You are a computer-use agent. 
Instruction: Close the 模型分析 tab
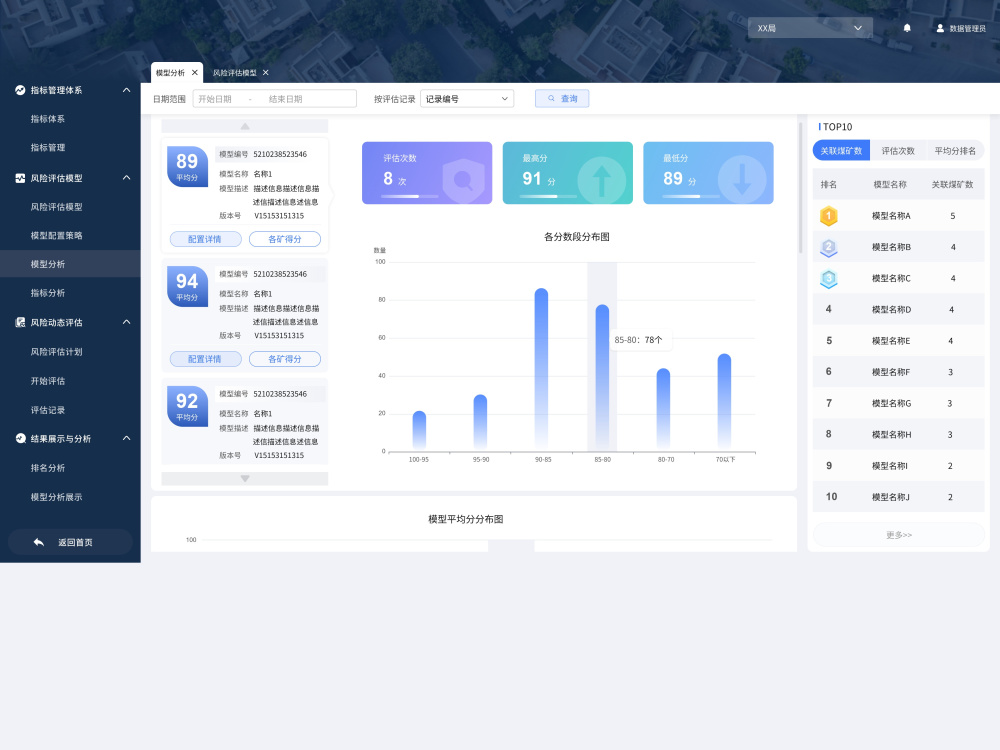click(195, 73)
